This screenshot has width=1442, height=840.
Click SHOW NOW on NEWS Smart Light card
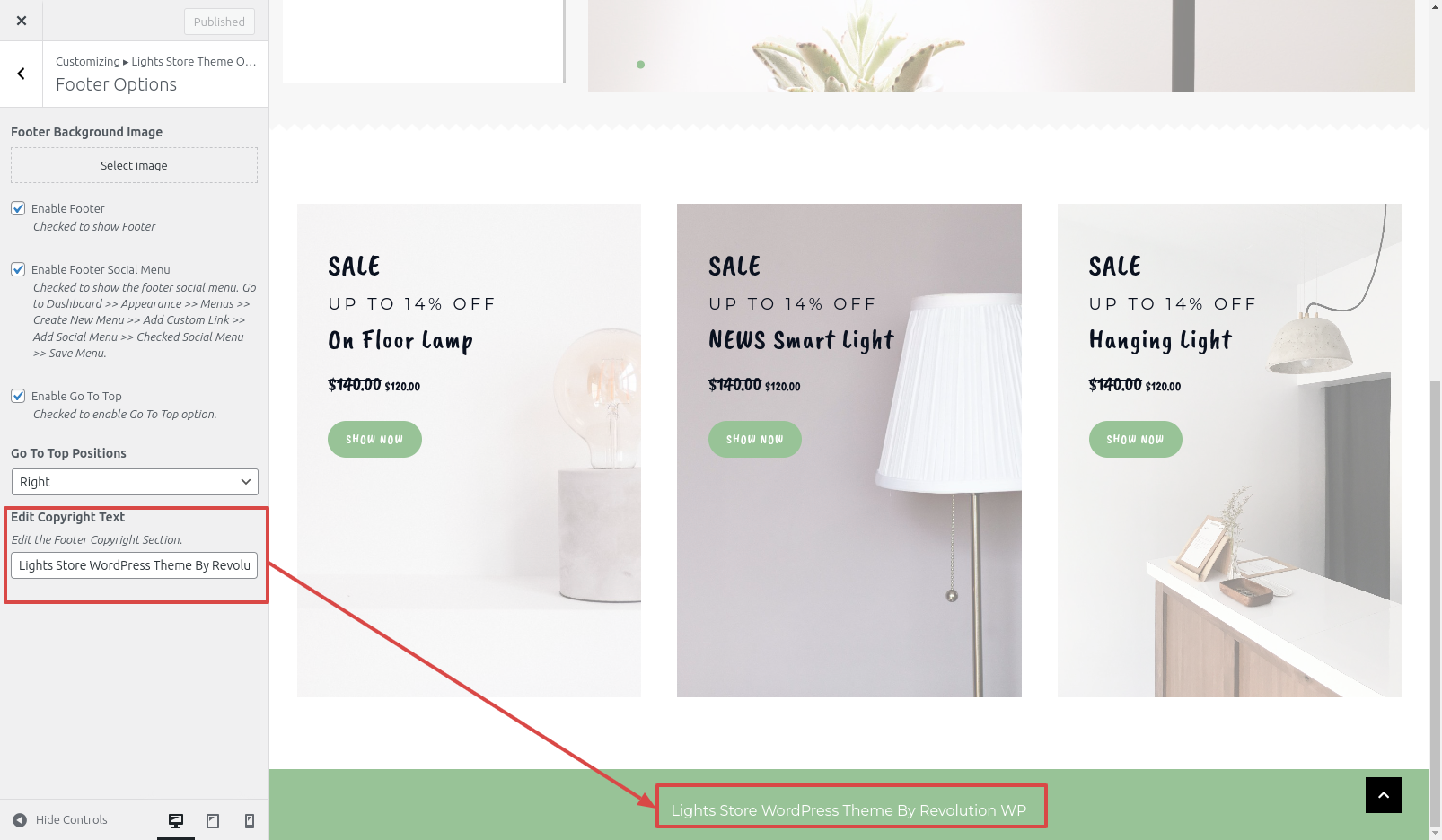755,440
